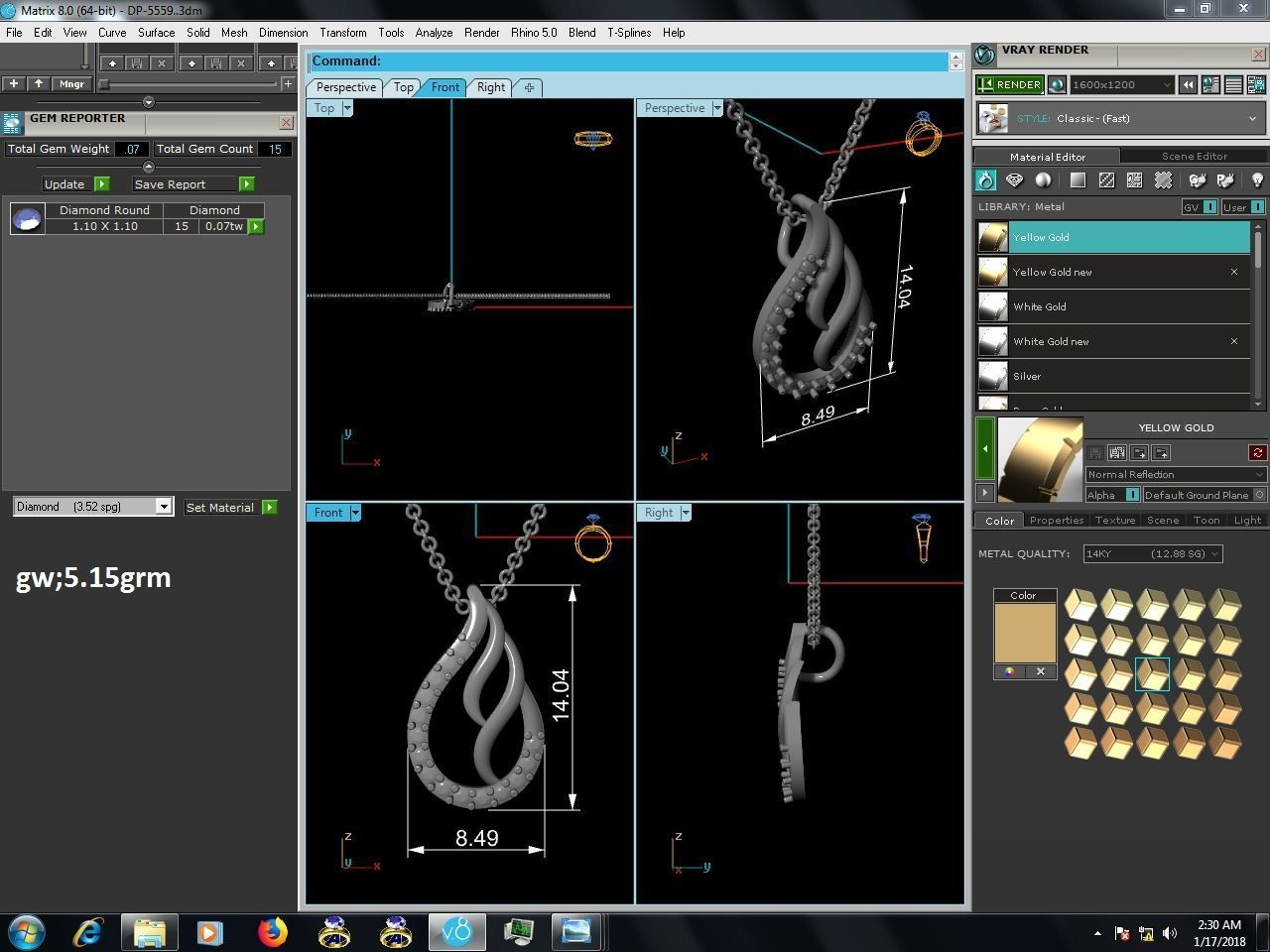Click the Mngr button
Viewport: 1270px width, 952px height.
(71, 84)
